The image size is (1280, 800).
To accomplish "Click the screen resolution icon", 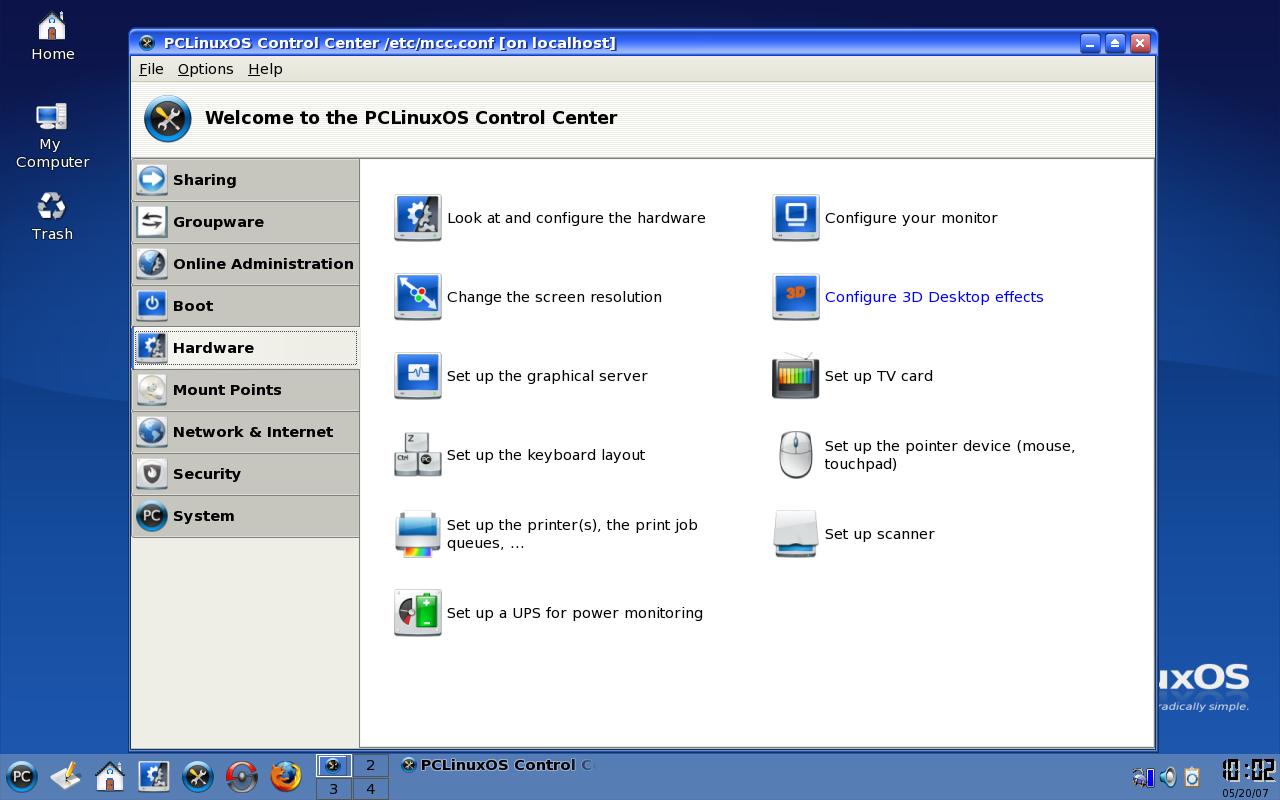I will (418, 296).
